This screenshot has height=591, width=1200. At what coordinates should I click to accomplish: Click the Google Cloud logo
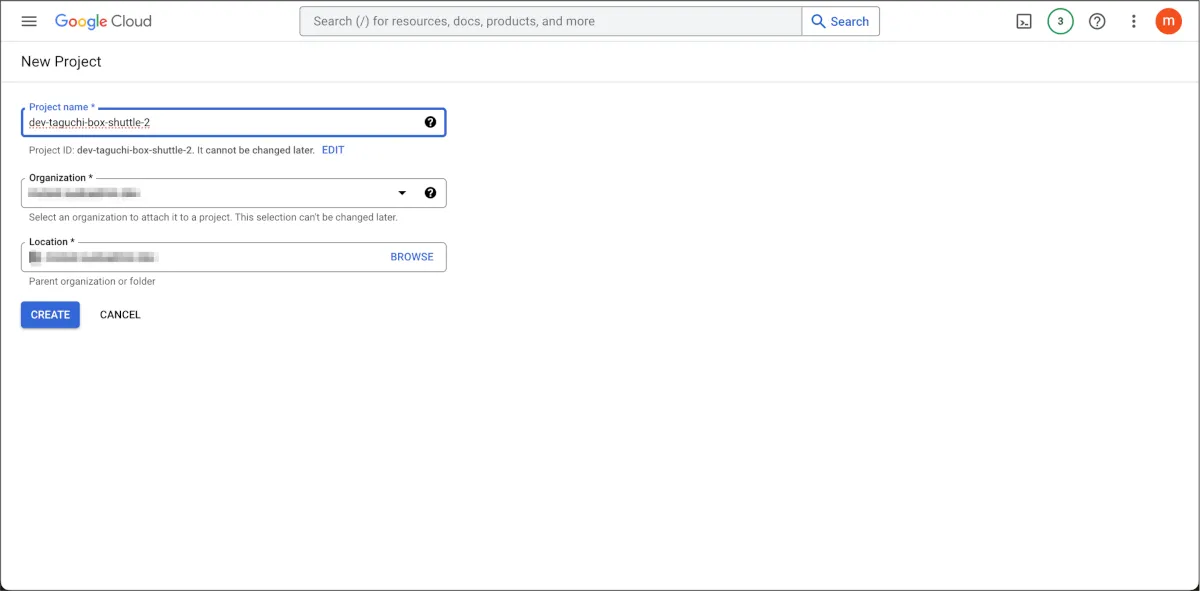[x=103, y=21]
